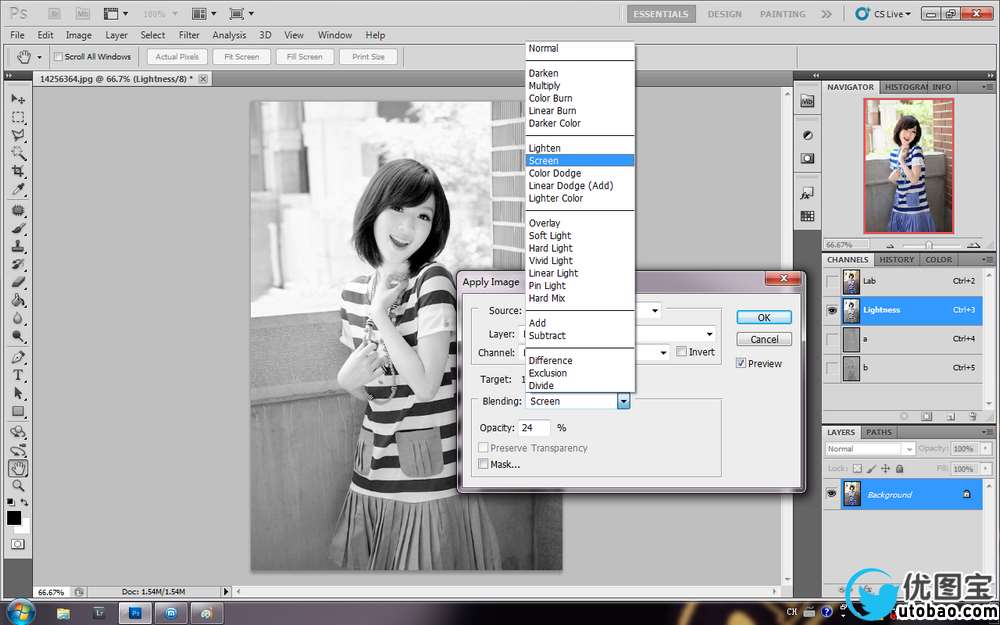Open the Screen Mode dropdown

point(242,13)
